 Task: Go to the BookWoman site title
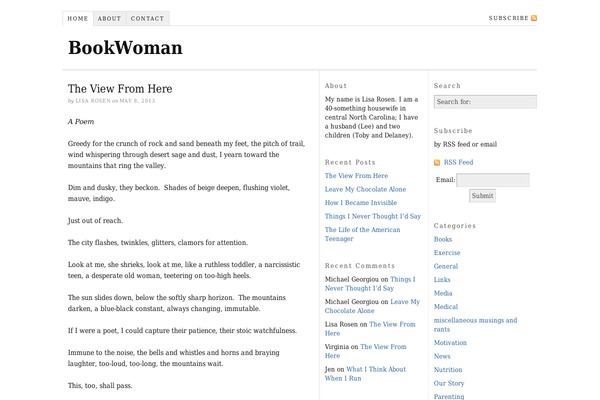pyautogui.click(x=125, y=48)
